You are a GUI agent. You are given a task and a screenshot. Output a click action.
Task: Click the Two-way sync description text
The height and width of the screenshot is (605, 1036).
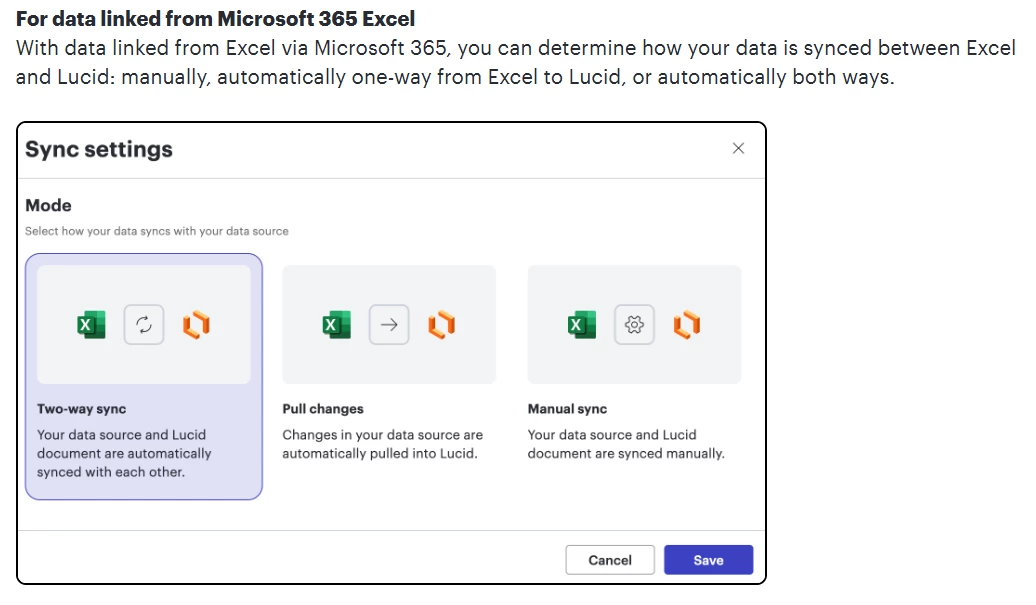124,453
